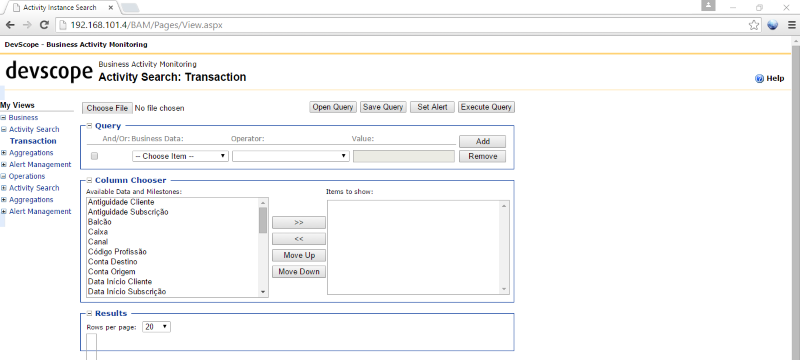Open the Operator dropdown
This screenshot has width=800, height=360.
pos(291,156)
